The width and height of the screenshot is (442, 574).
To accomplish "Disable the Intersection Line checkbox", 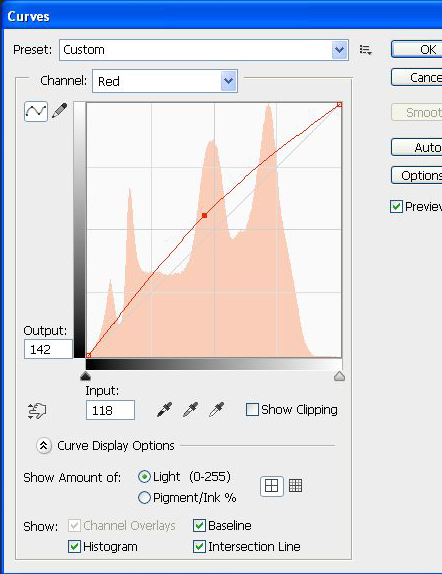I will 199,547.
